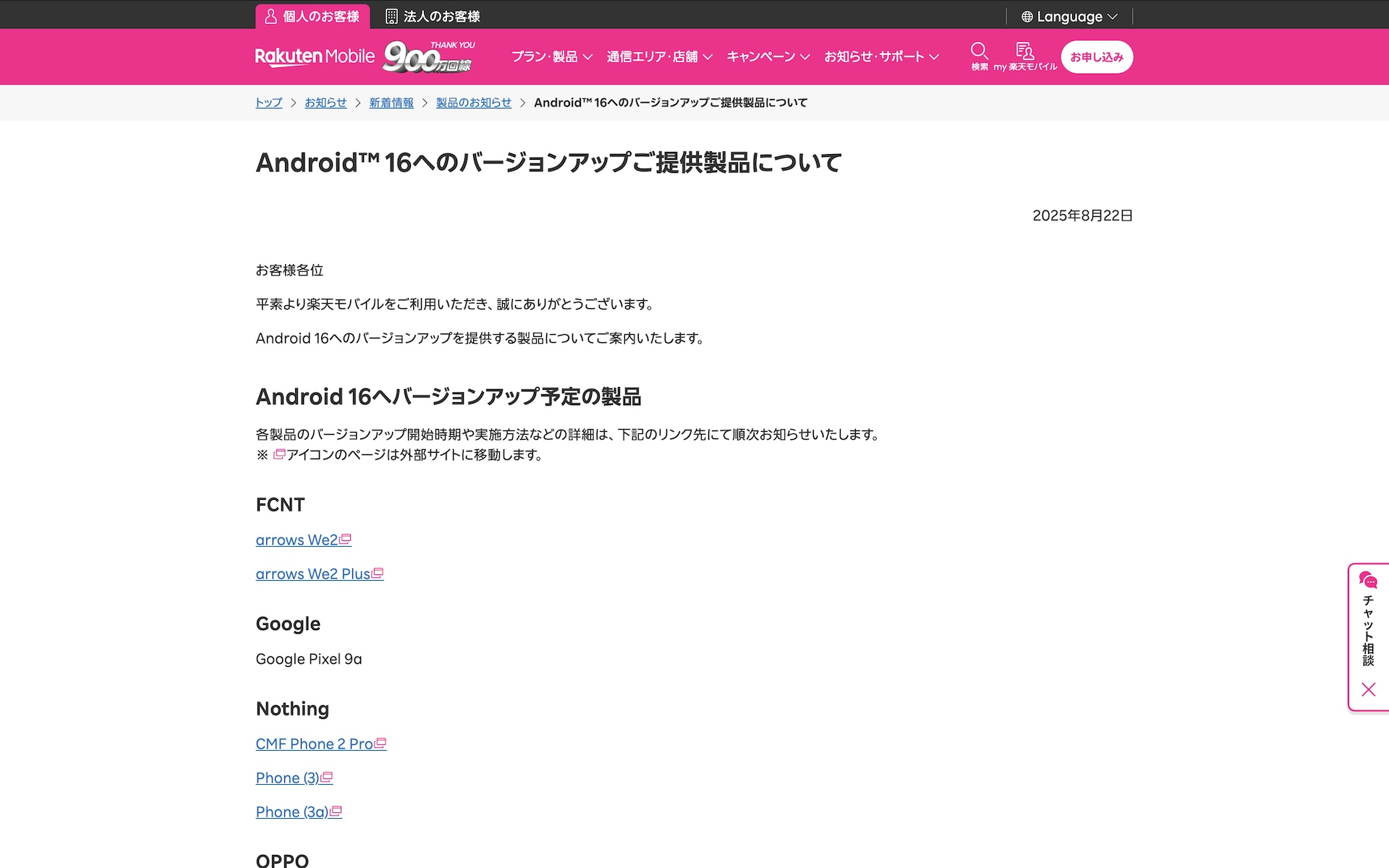Click the external link icon beside arrows We2
This screenshot has width=1389, height=868.
[346, 540]
